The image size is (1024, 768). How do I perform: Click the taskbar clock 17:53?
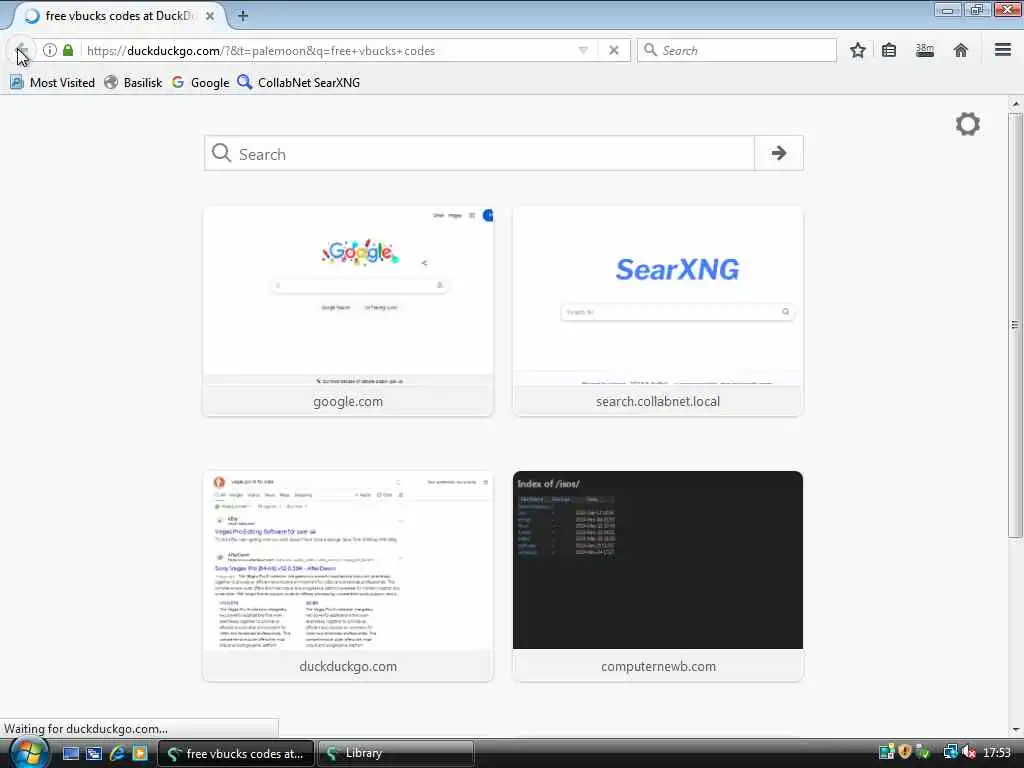(x=997, y=753)
